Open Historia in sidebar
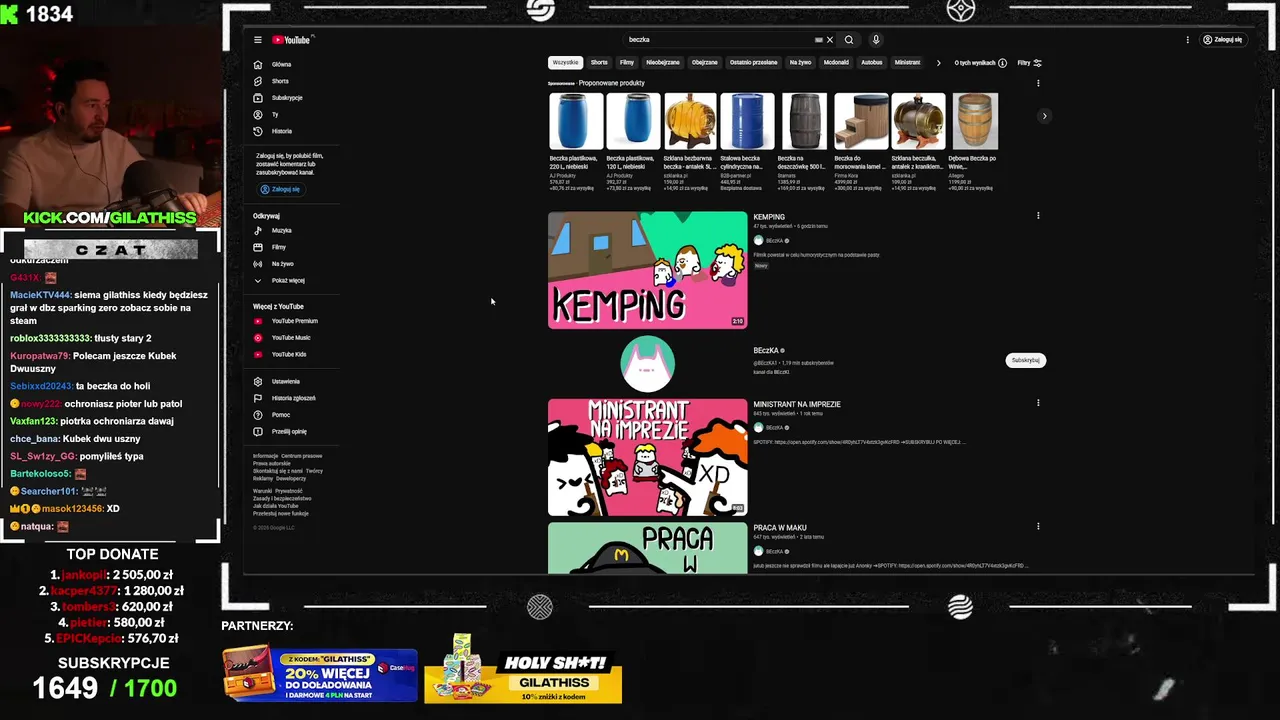1280x720 pixels. pyautogui.click(x=280, y=131)
